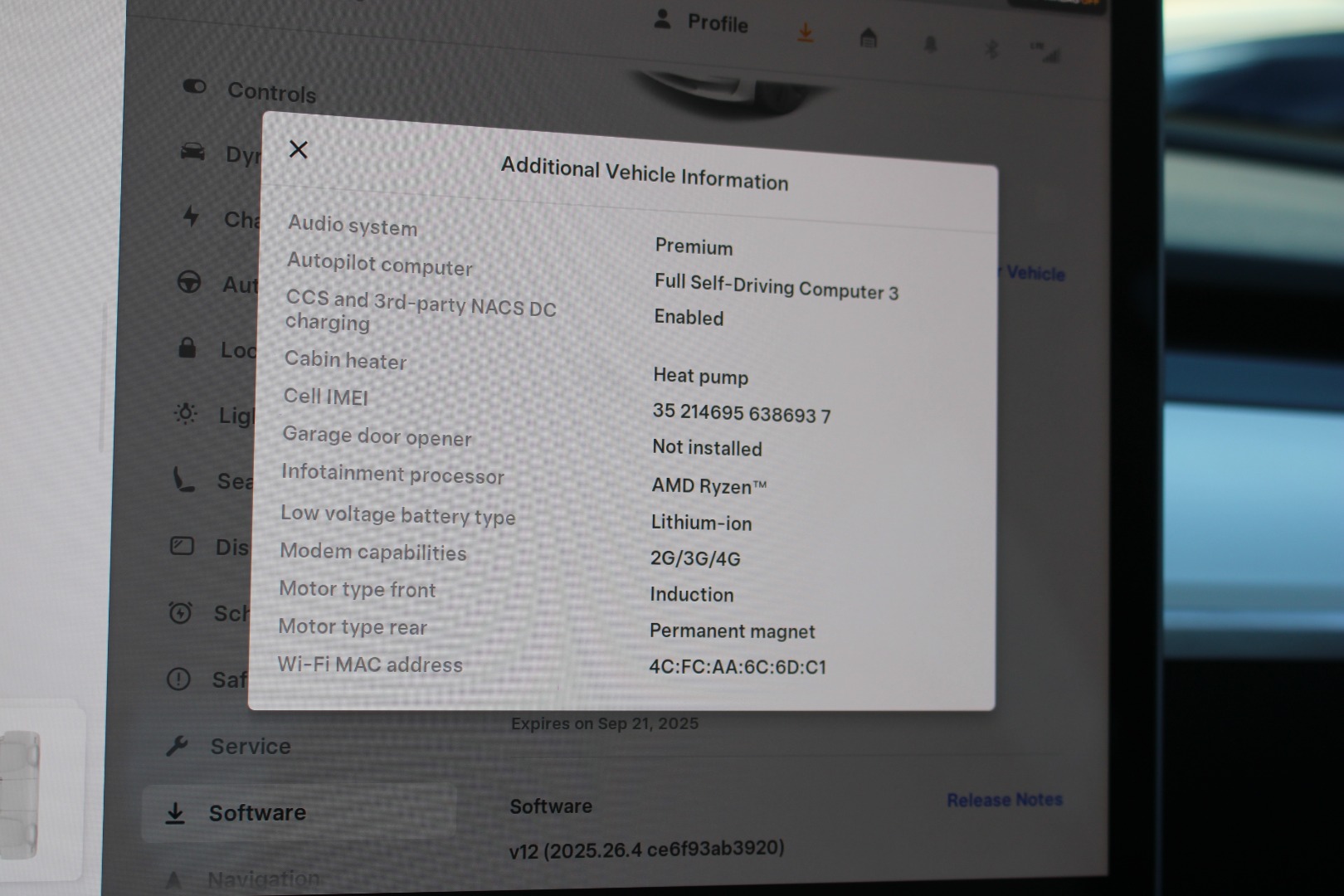This screenshot has width=1344, height=896.
Task: Tap the garage door home icon
Action: click(x=868, y=37)
